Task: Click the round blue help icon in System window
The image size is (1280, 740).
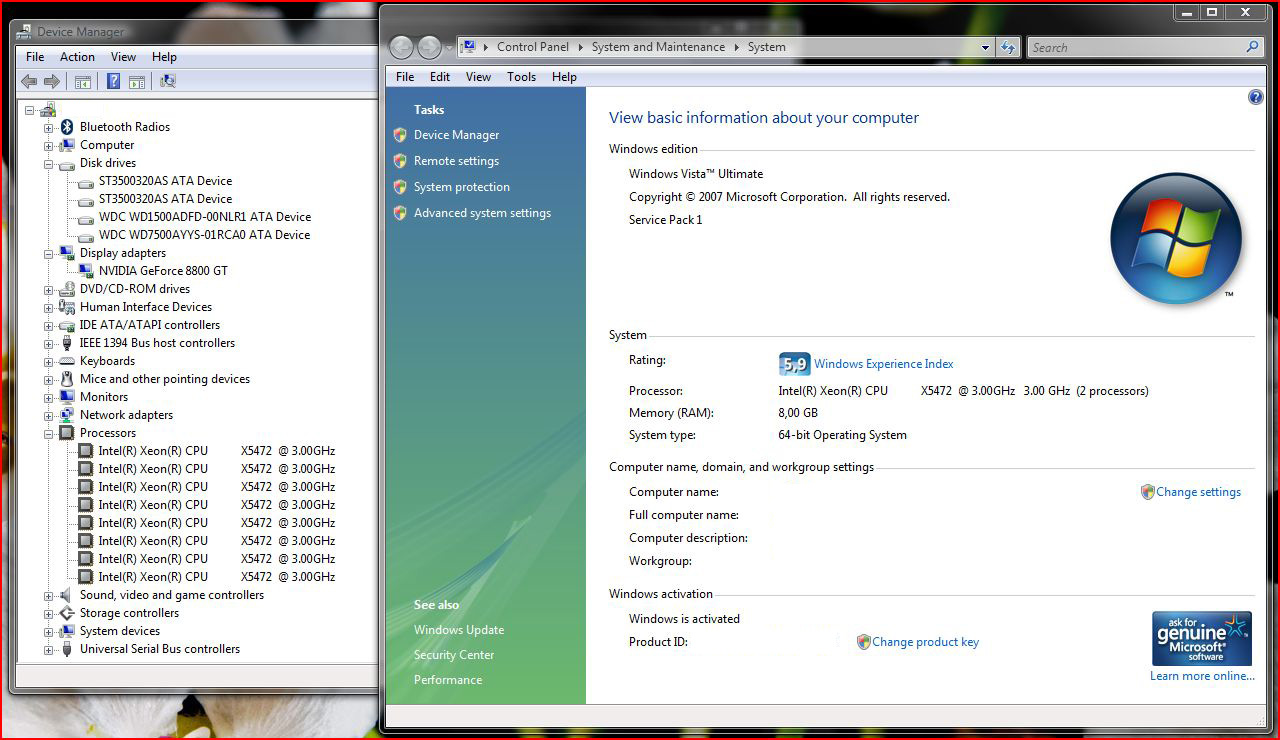Action: tap(1256, 97)
